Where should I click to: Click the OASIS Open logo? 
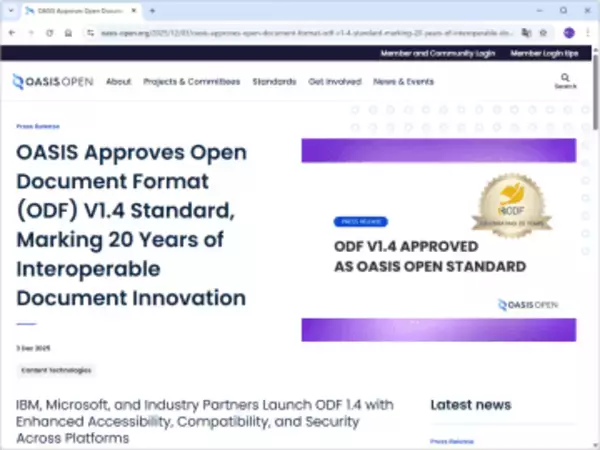click(53, 82)
